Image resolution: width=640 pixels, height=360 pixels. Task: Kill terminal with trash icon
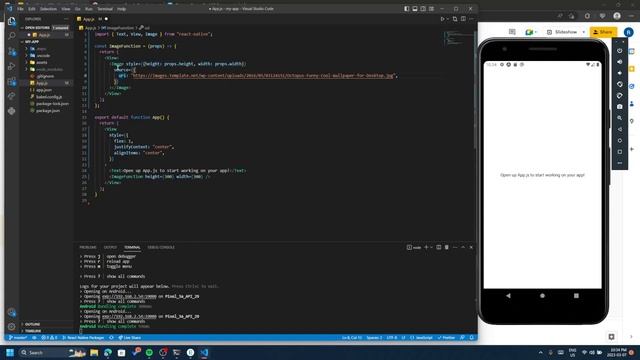[x=447, y=247]
